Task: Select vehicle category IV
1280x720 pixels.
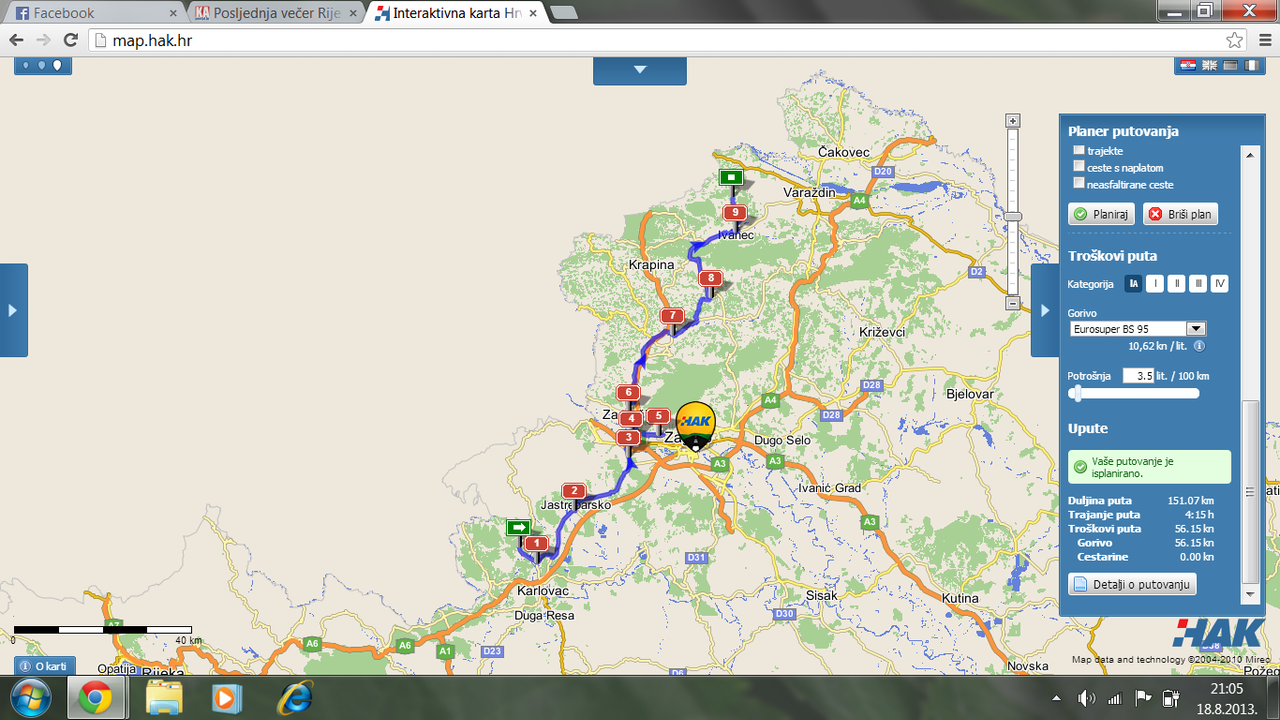Action: click(x=1219, y=284)
